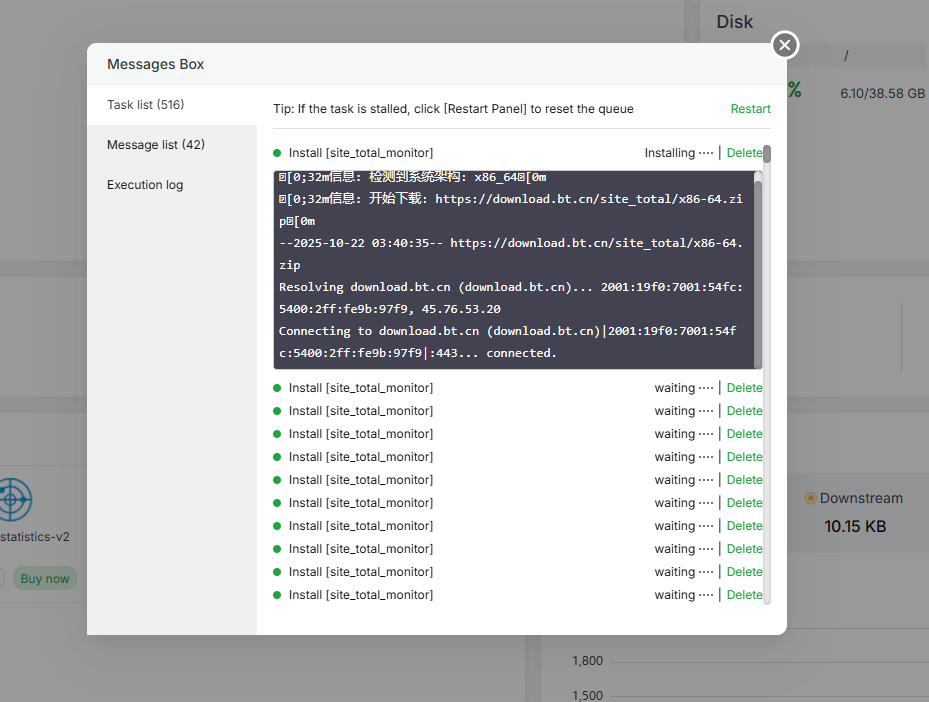Delete the first waiting task
The image size is (929, 702).
click(744, 388)
